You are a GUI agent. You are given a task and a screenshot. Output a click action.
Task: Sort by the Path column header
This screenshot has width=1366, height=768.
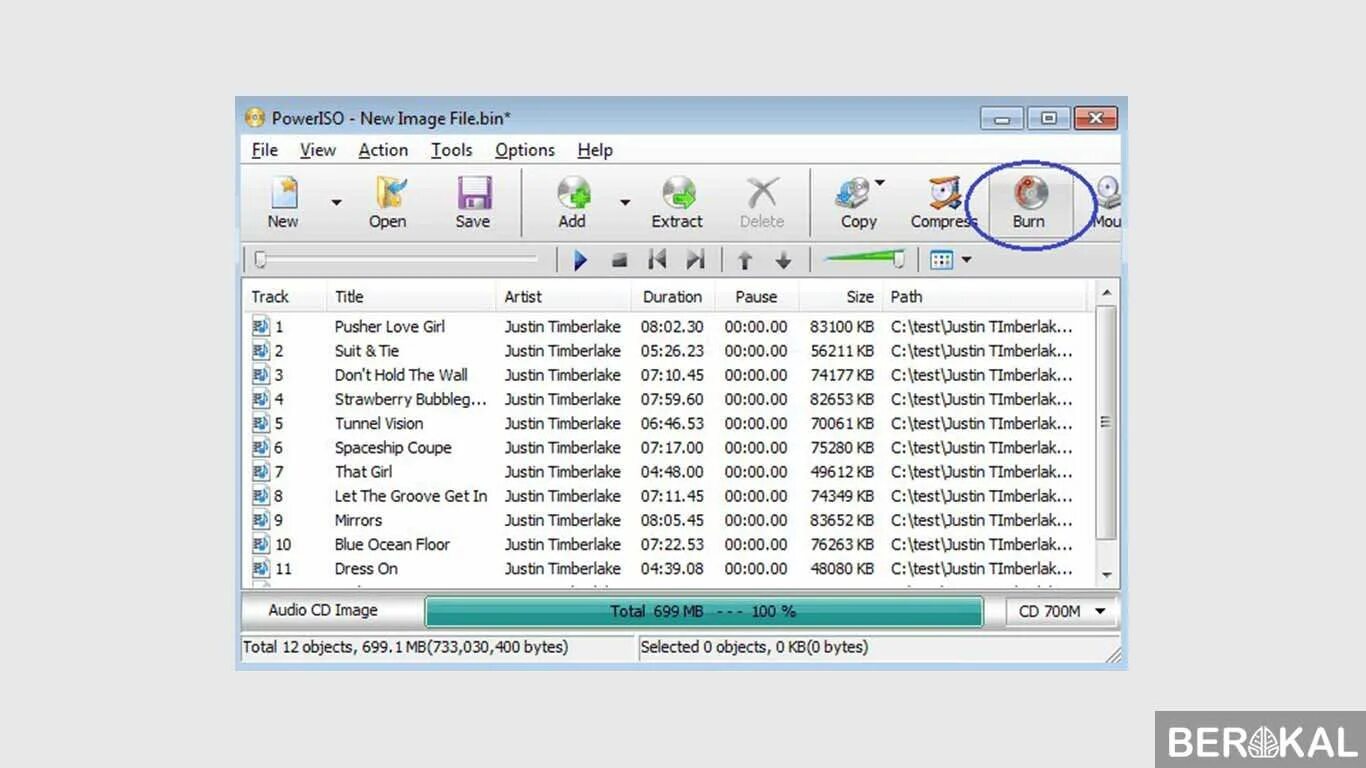pyautogui.click(x=985, y=297)
